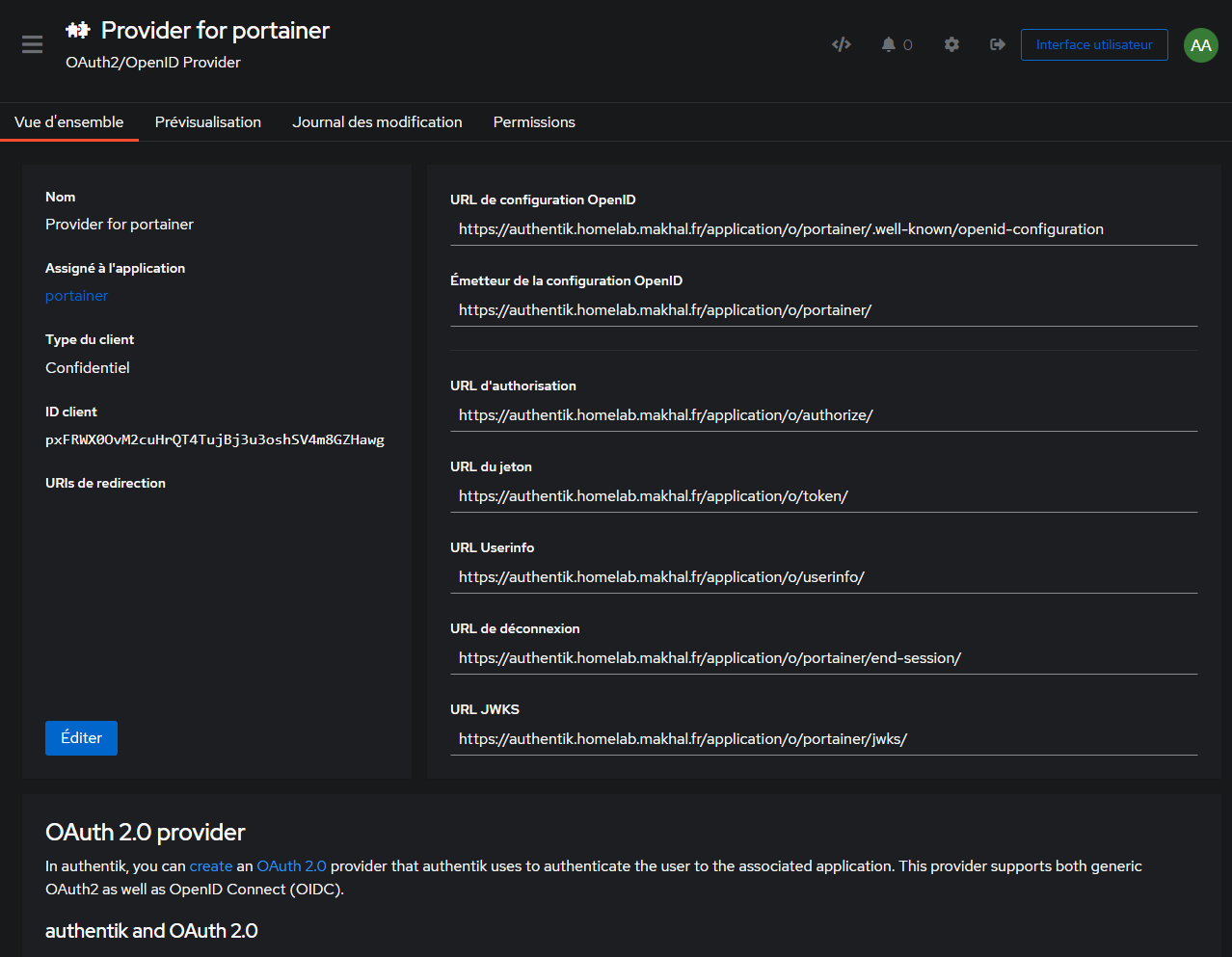Click the sign-out arrow icon
The image size is (1232, 957).
coord(998,44)
